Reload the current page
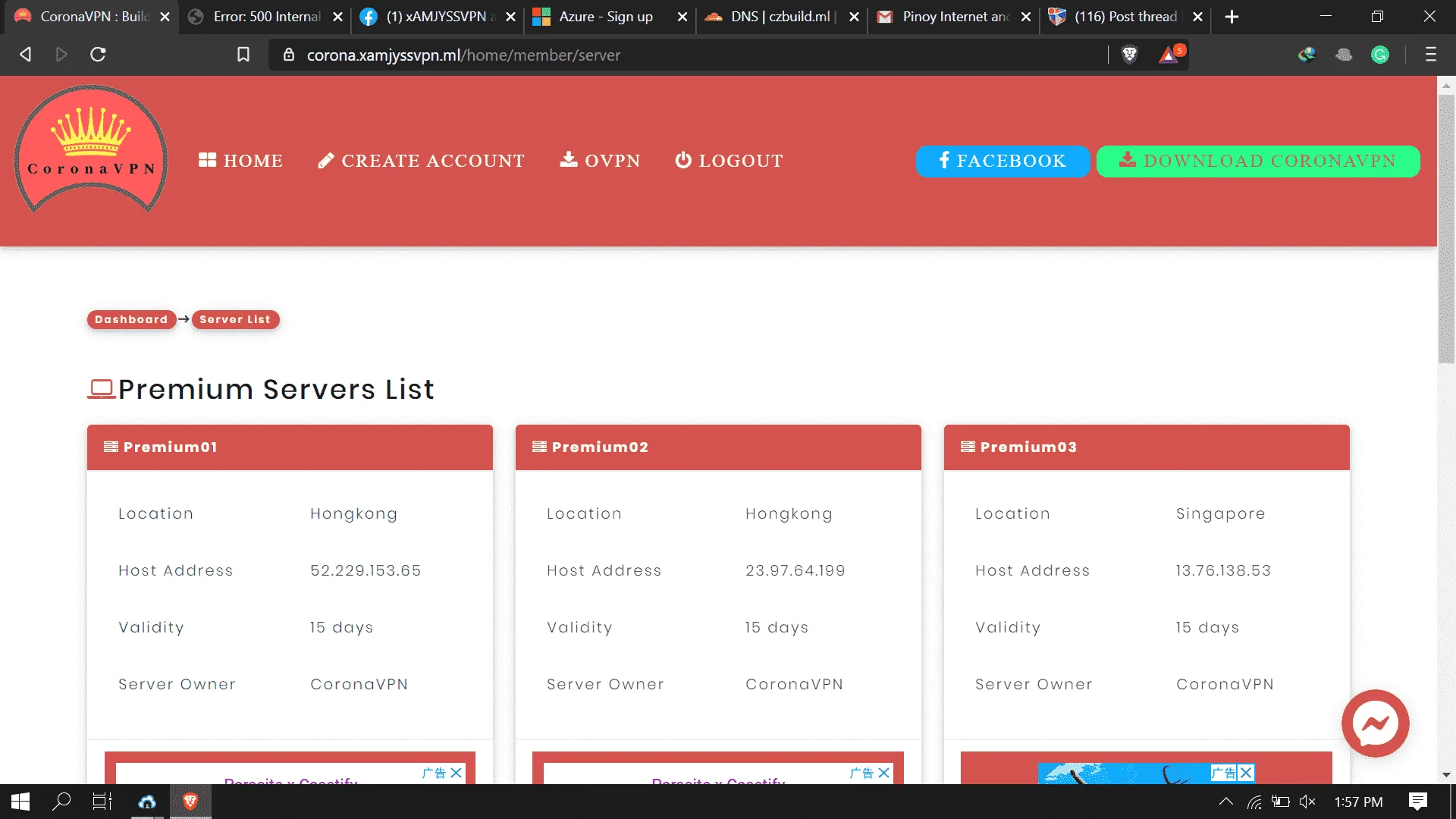Image resolution: width=1456 pixels, height=819 pixels. coord(98,55)
